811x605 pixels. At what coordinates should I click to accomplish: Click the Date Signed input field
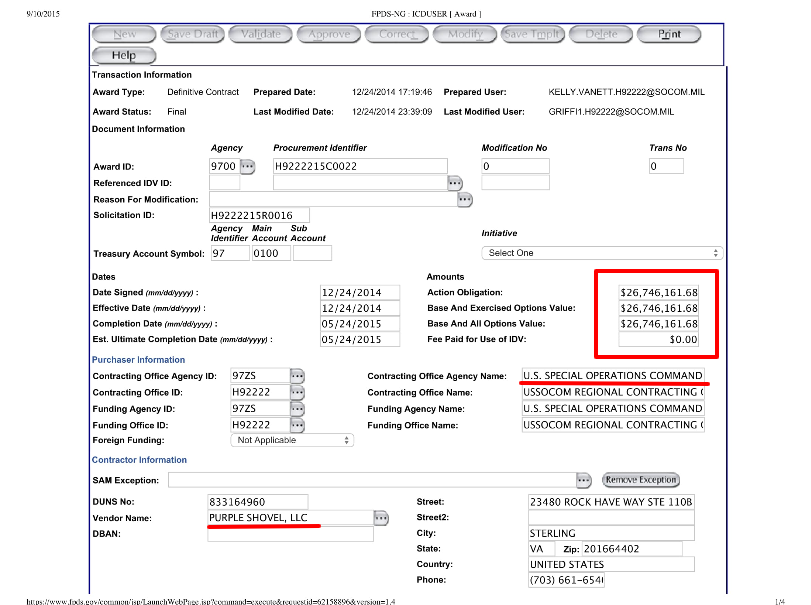(352, 293)
